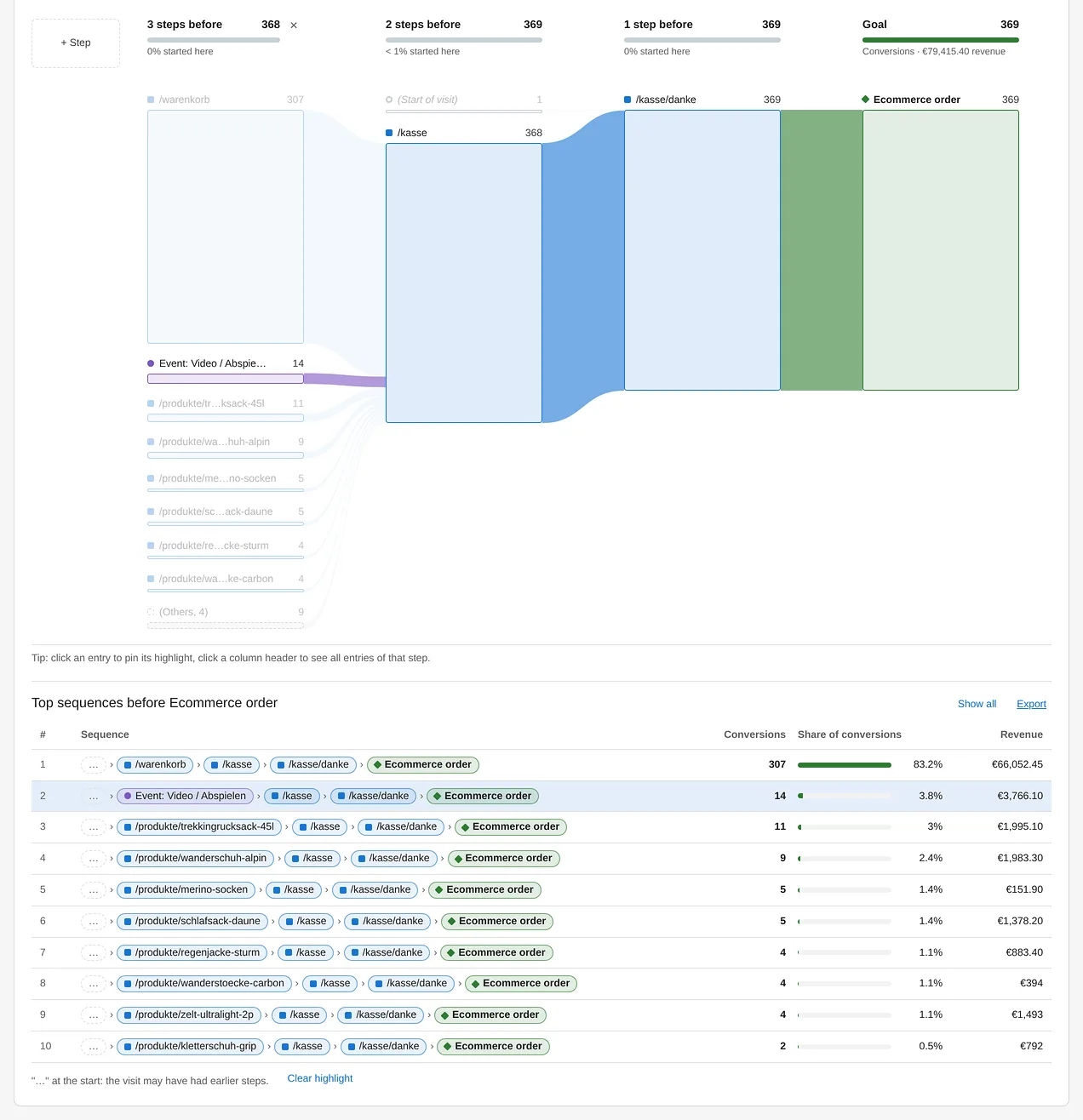Select /kasse/danke chip in the zelt-ultralight-2p row

[381, 1015]
